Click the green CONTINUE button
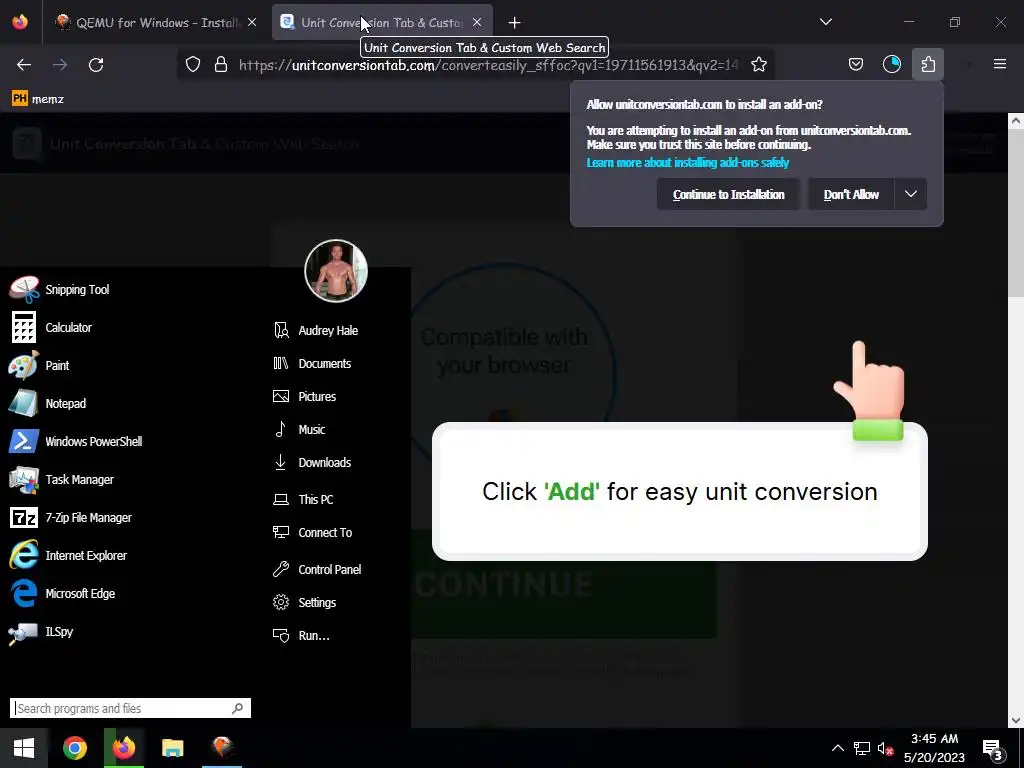 [564, 584]
